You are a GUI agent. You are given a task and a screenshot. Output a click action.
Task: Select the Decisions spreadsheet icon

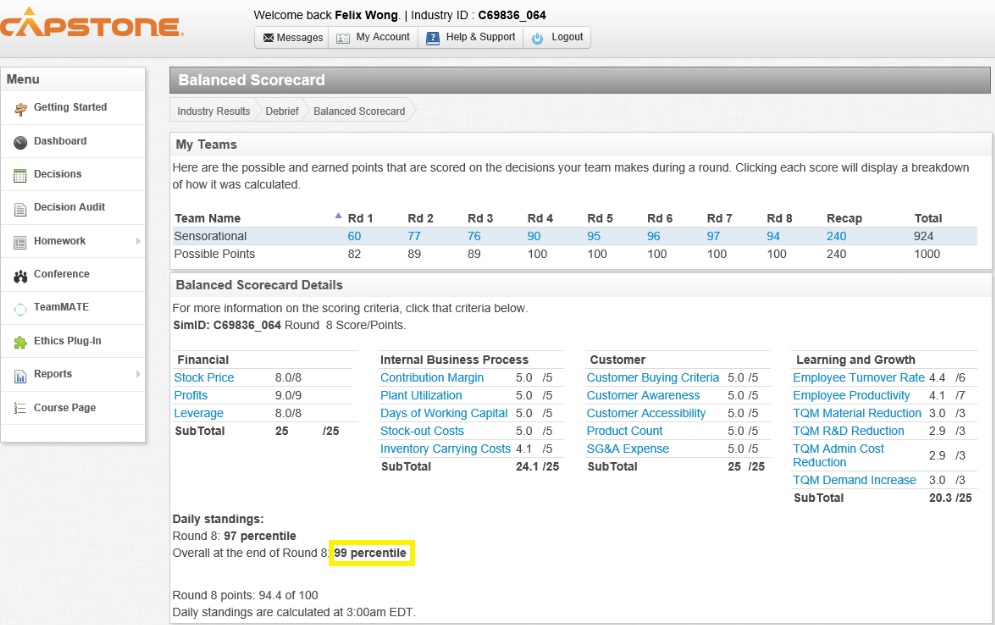coord(20,175)
